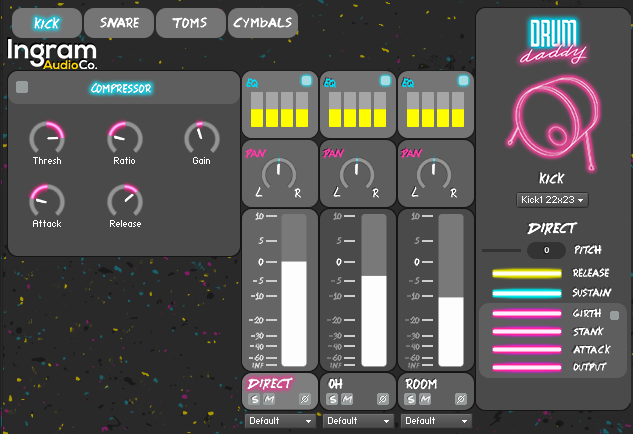The image size is (633, 434).
Task: Adjust the compressor Attack knob
Action: pos(47,201)
